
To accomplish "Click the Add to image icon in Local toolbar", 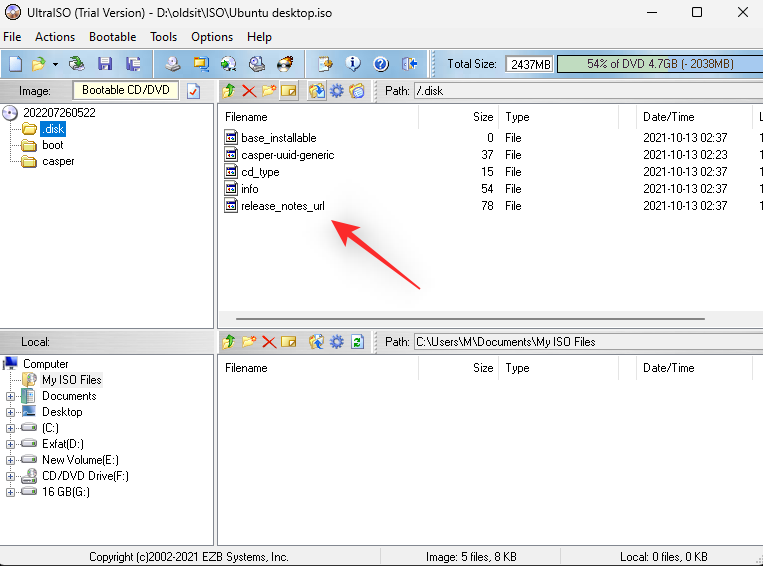I will tap(316, 342).
